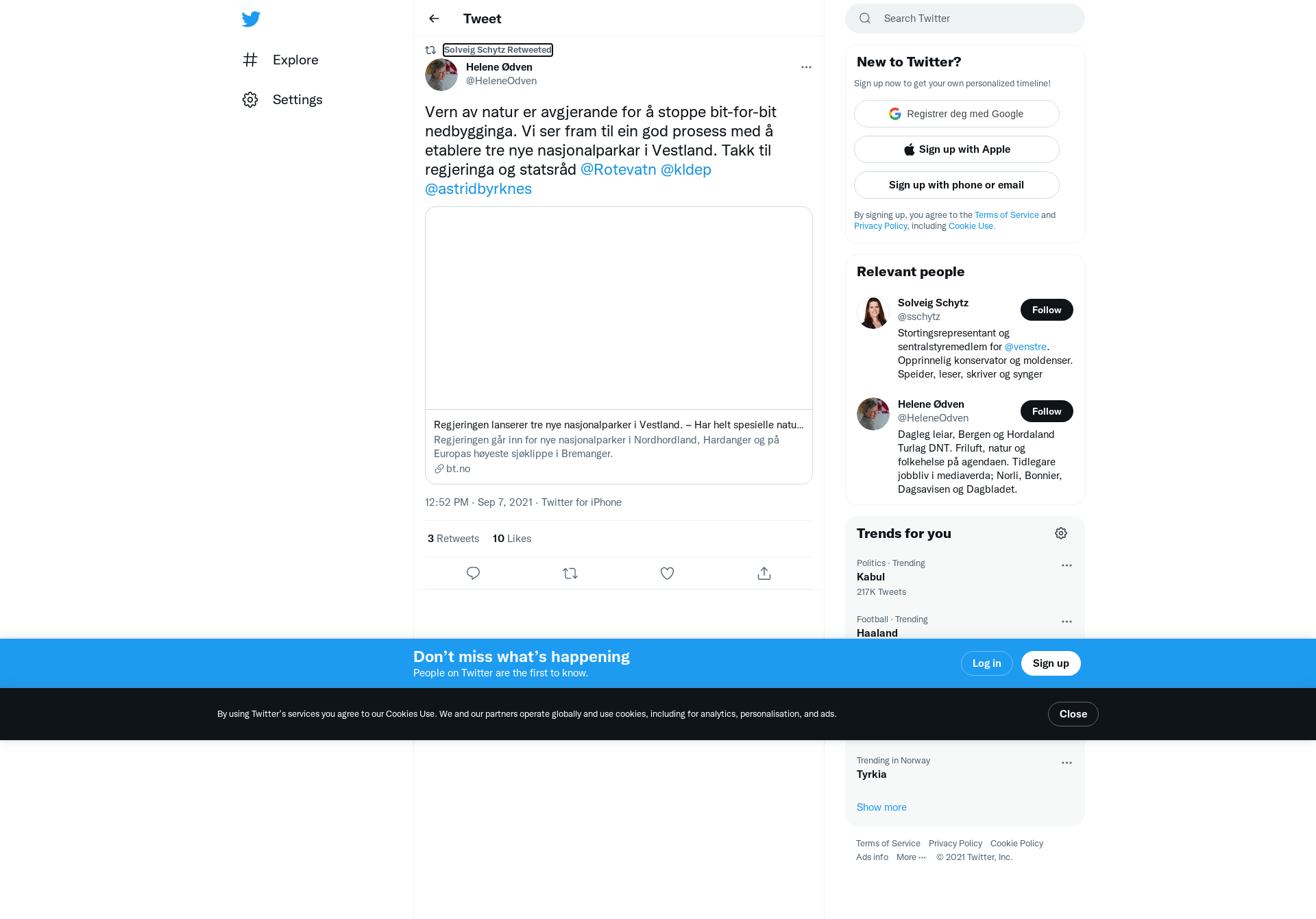The width and height of the screenshot is (1316, 919).
Task: Click Sign up with Apple
Action: point(957,149)
